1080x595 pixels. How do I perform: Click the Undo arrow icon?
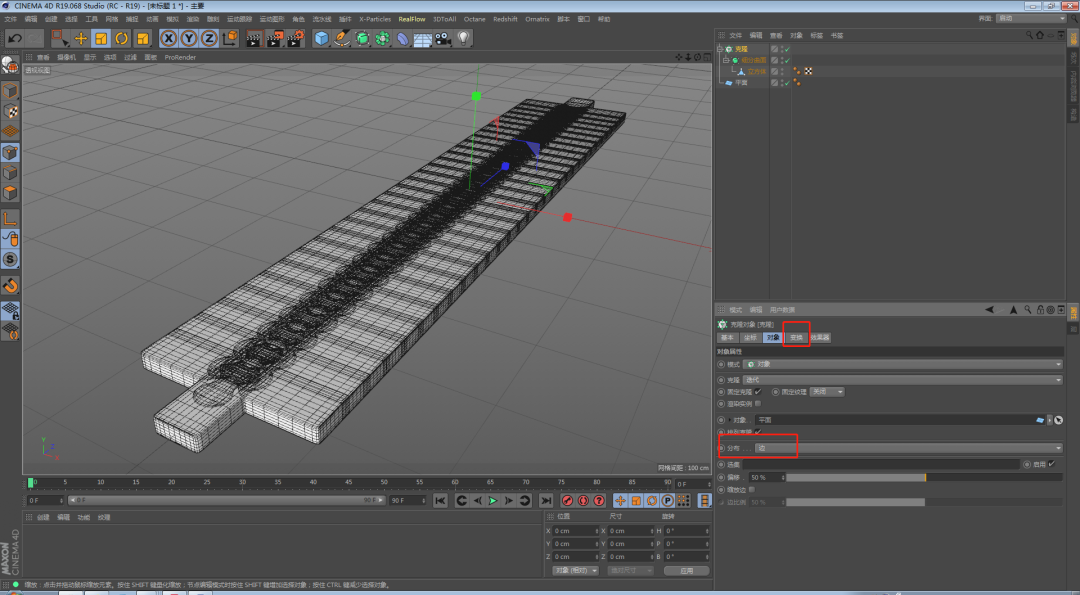pyautogui.click(x=14, y=38)
